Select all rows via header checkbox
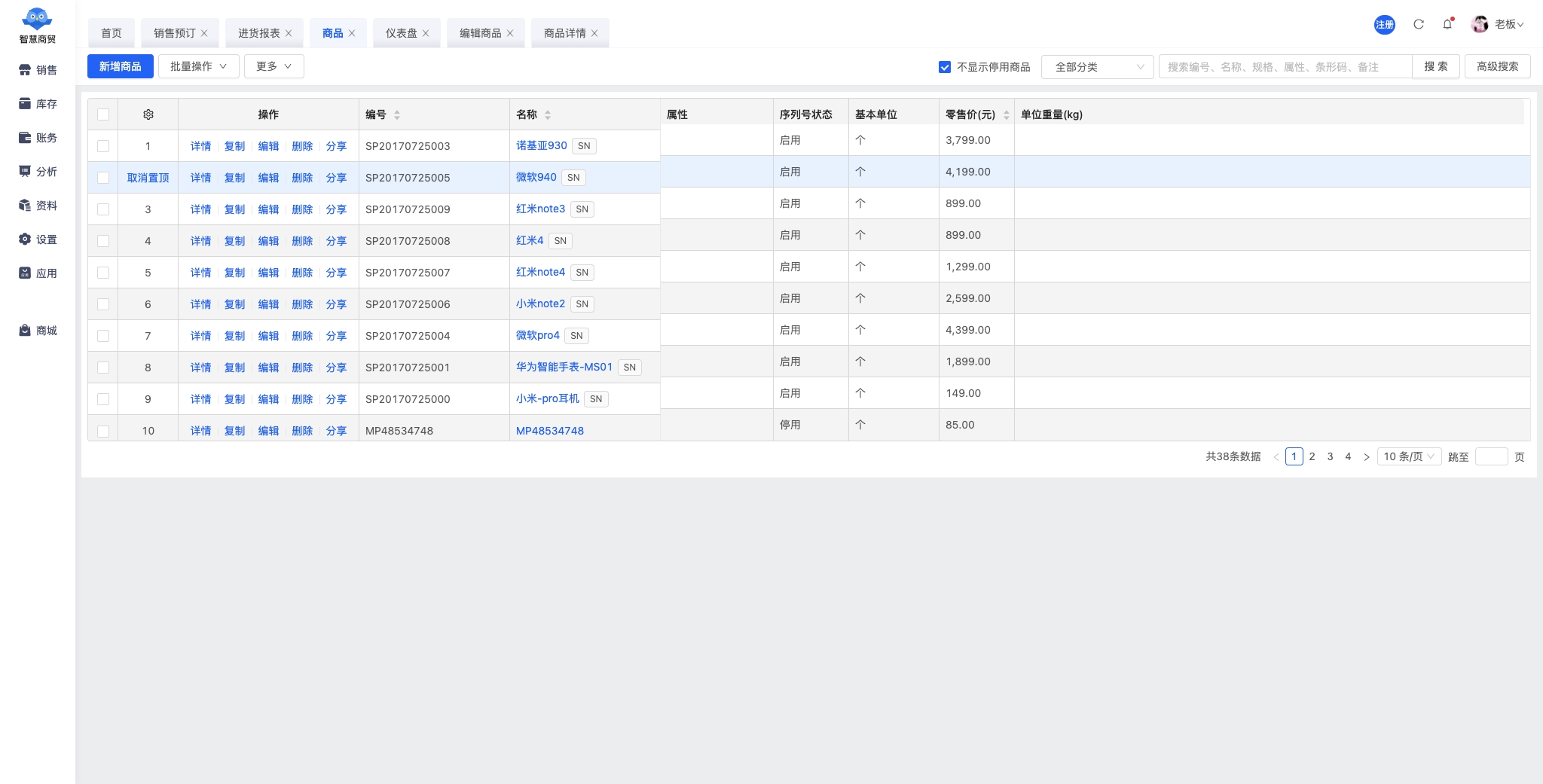Image resolution: width=1543 pixels, height=784 pixels. tap(103, 114)
